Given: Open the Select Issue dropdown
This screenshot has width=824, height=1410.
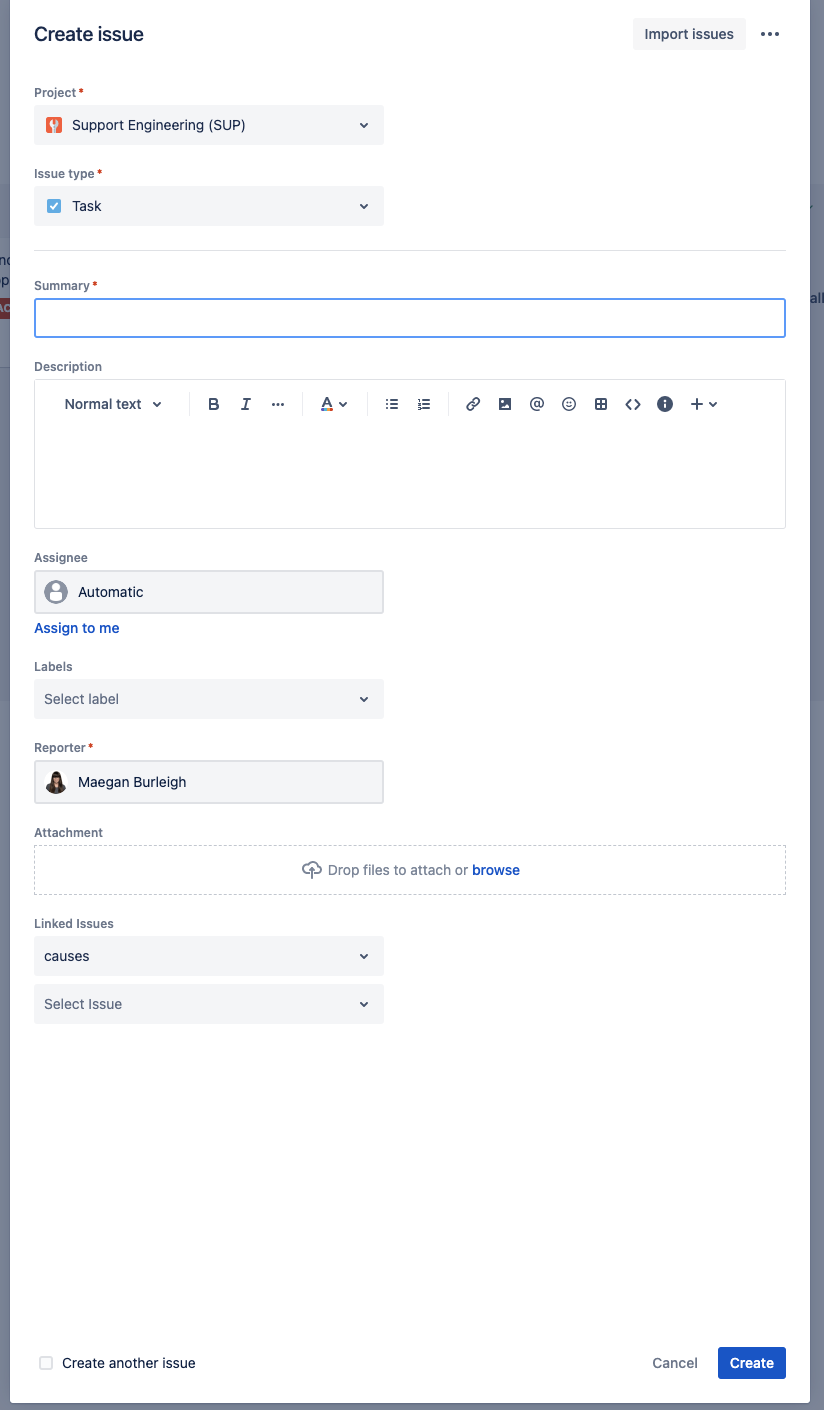Looking at the screenshot, I should click(209, 1004).
